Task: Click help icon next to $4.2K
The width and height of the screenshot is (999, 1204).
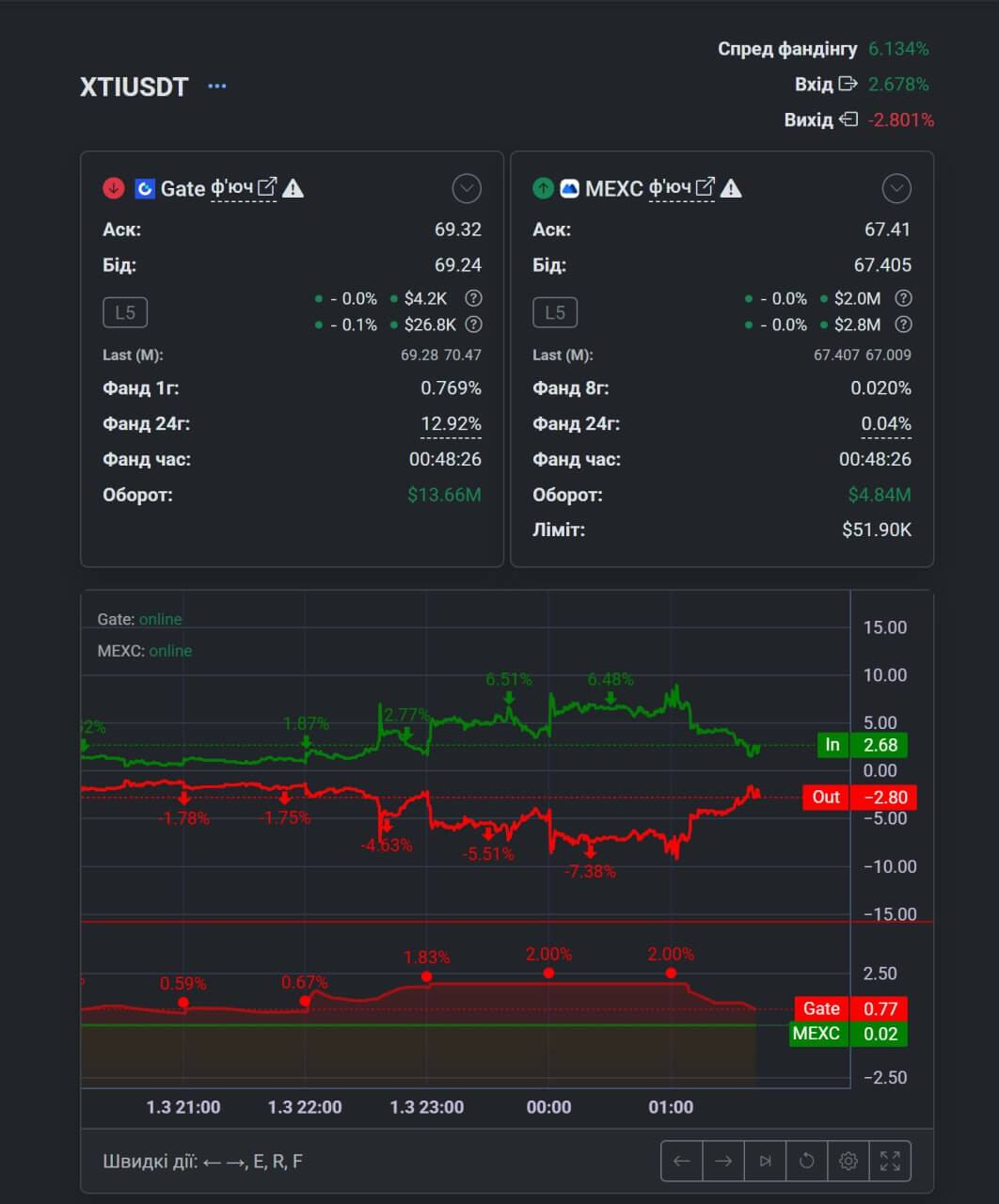Action: (x=474, y=298)
